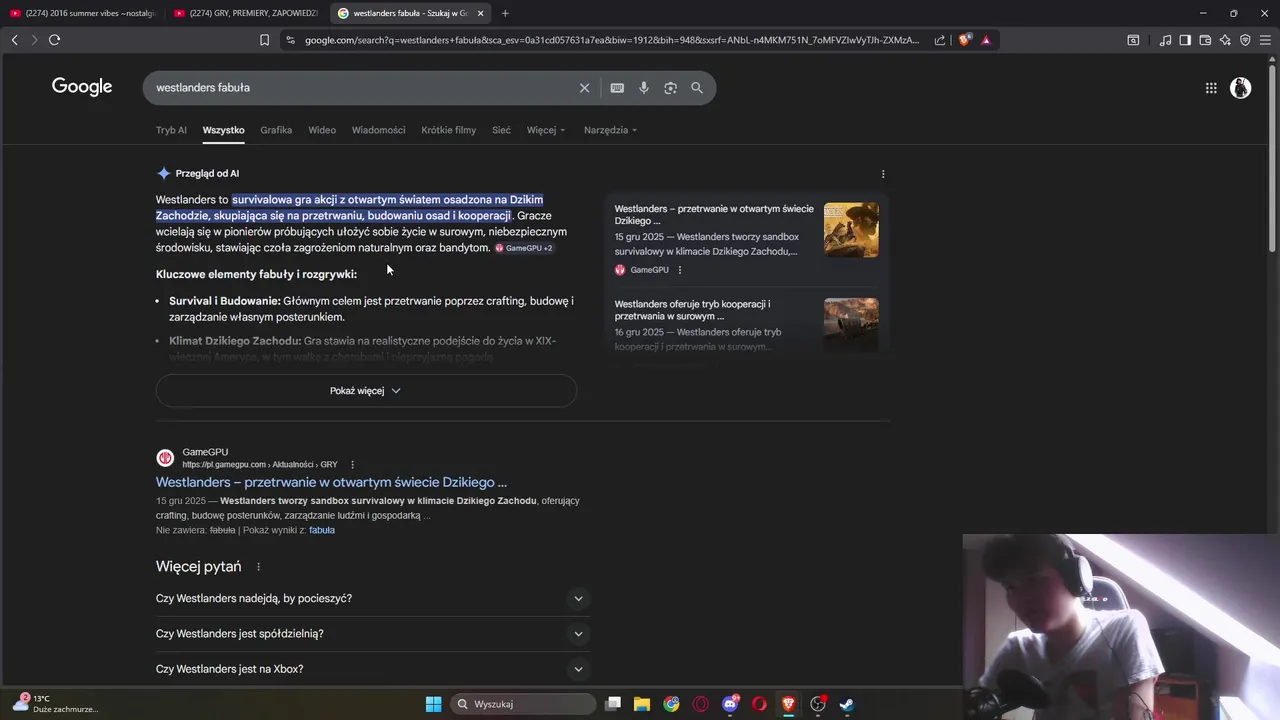The width and height of the screenshot is (1280, 720).
Task: Switch to the GRY, PREMIERY, ZAPOWIEDZI browser tab
Action: point(245,13)
